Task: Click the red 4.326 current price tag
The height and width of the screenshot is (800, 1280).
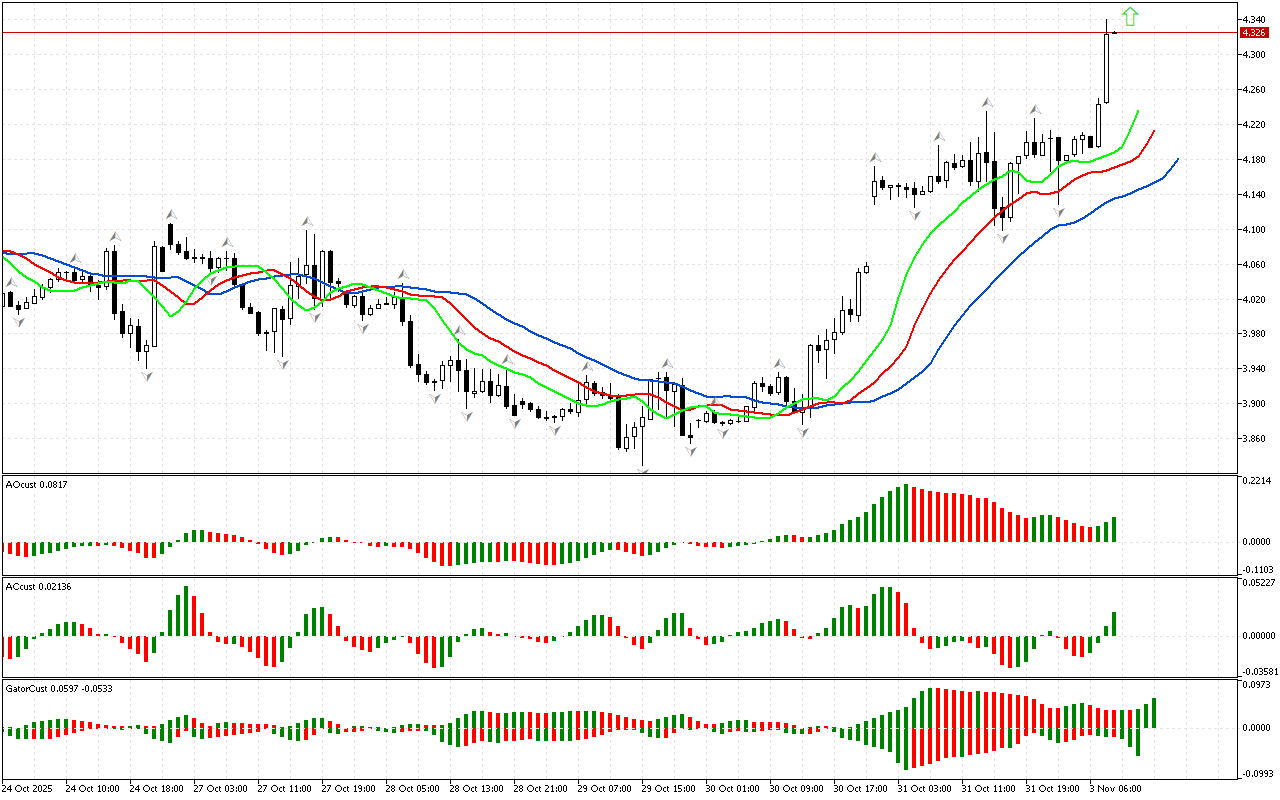Action: point(1254,32)
